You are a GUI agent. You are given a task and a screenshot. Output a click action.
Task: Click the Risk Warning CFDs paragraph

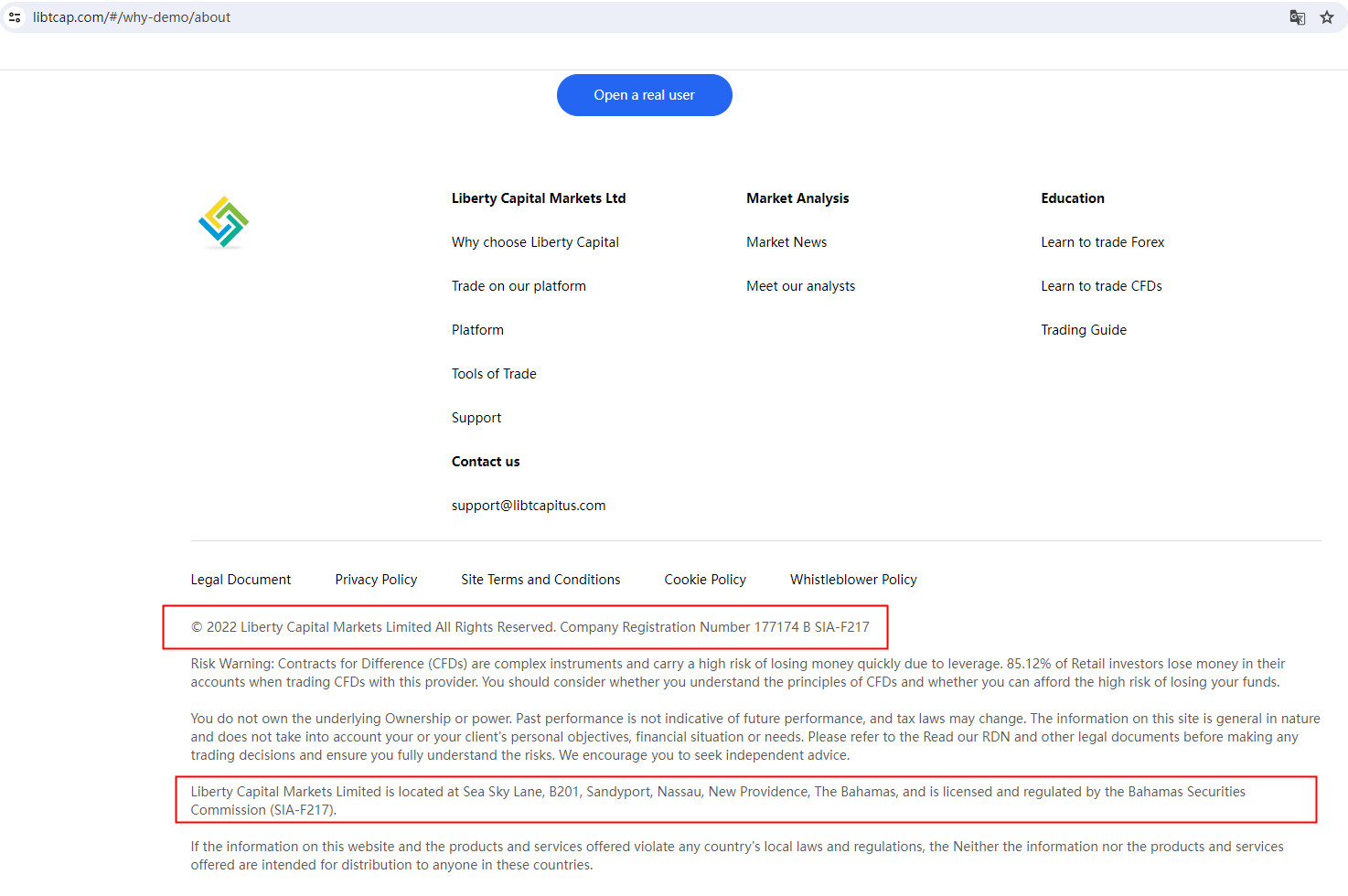point(738,673)
